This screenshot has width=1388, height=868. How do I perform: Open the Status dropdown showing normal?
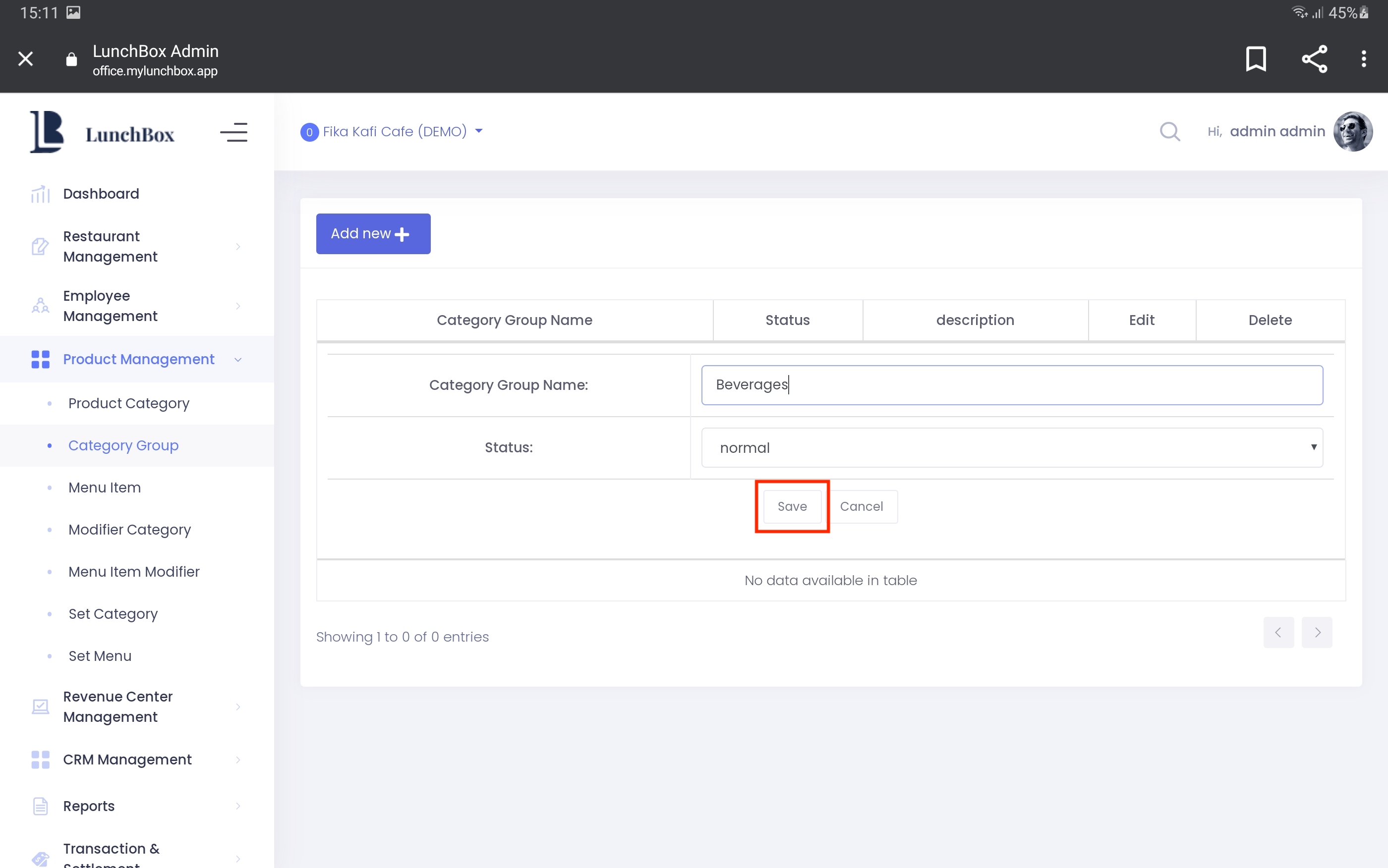pyautogui.click(x=1012, y=448)
